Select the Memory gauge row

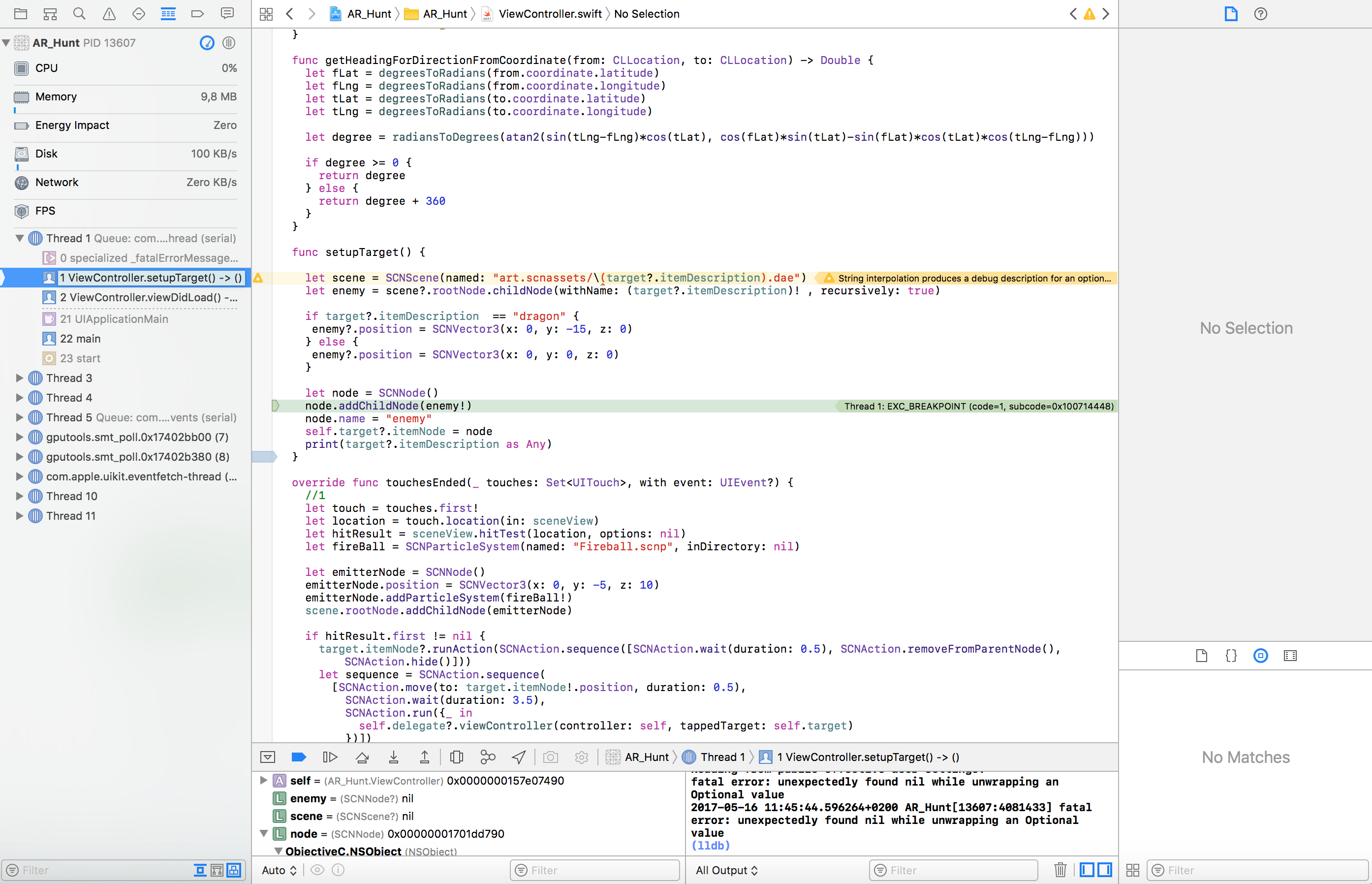[125, 96]
